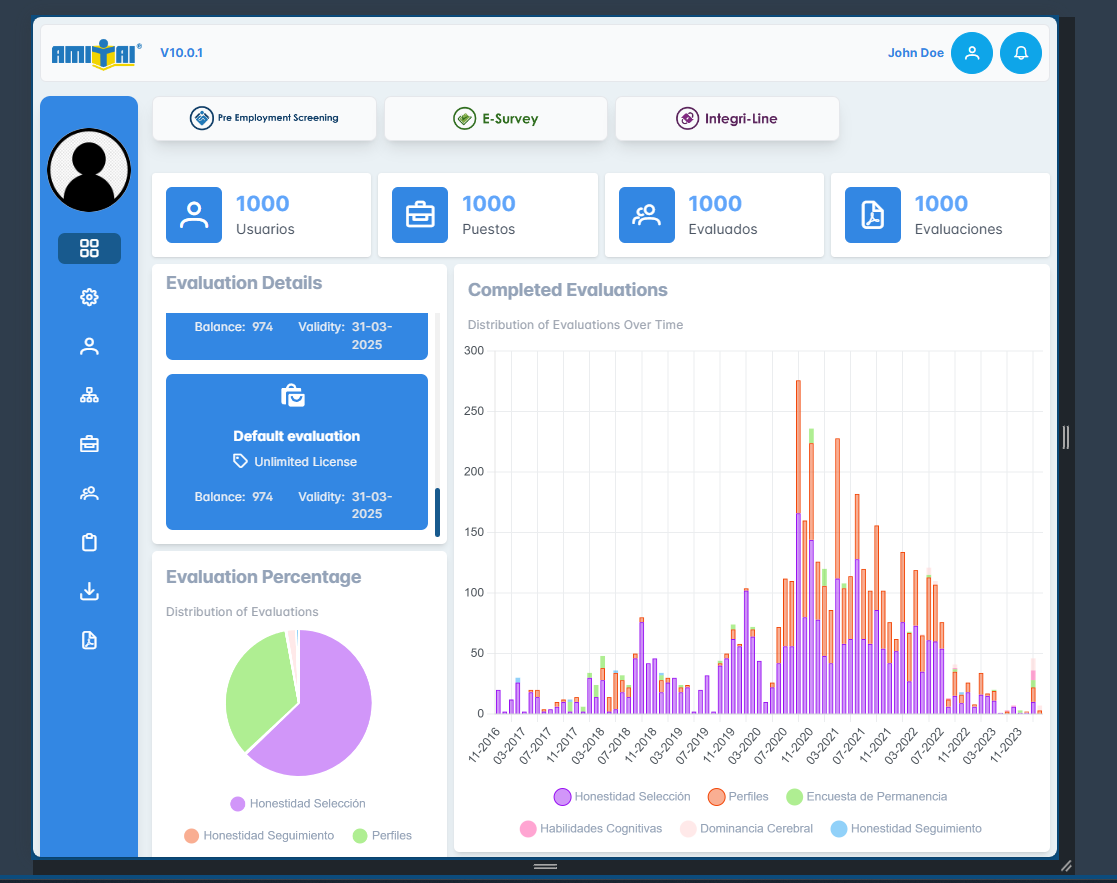Open the user profile button beside John Doe

click(x=971, y=53)
